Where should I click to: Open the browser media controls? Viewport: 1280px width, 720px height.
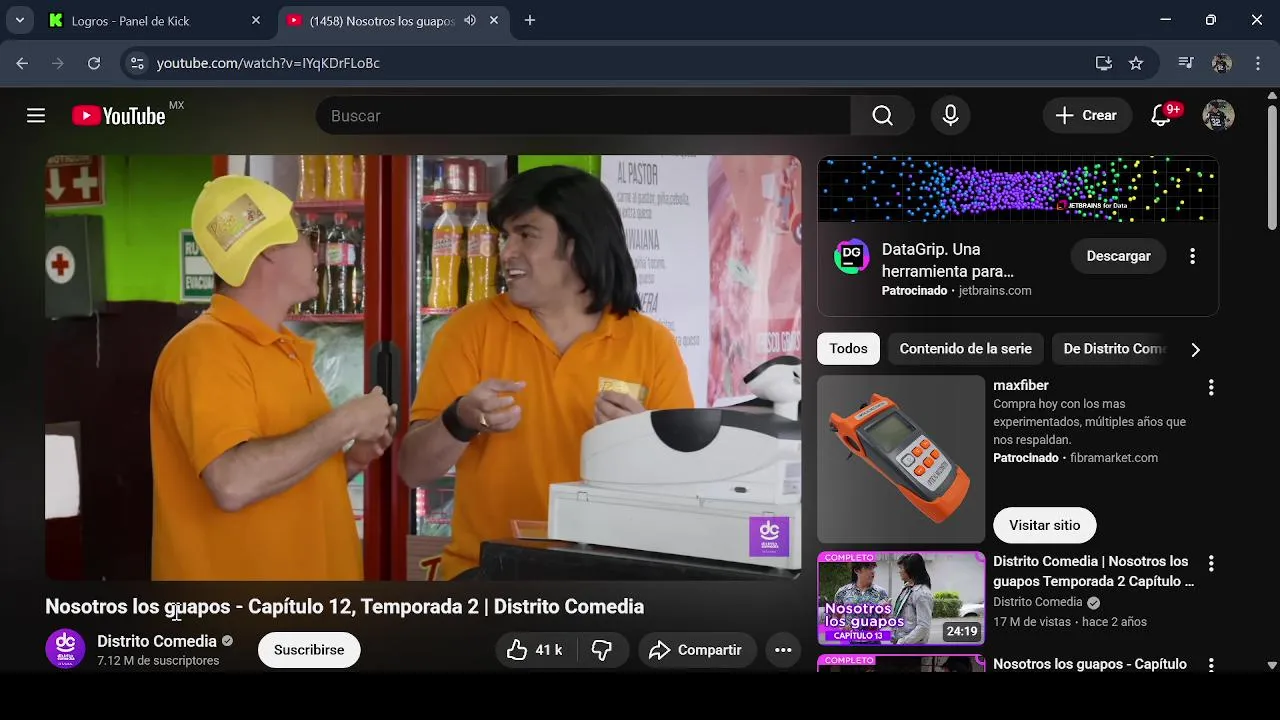tap(1186, 63)
